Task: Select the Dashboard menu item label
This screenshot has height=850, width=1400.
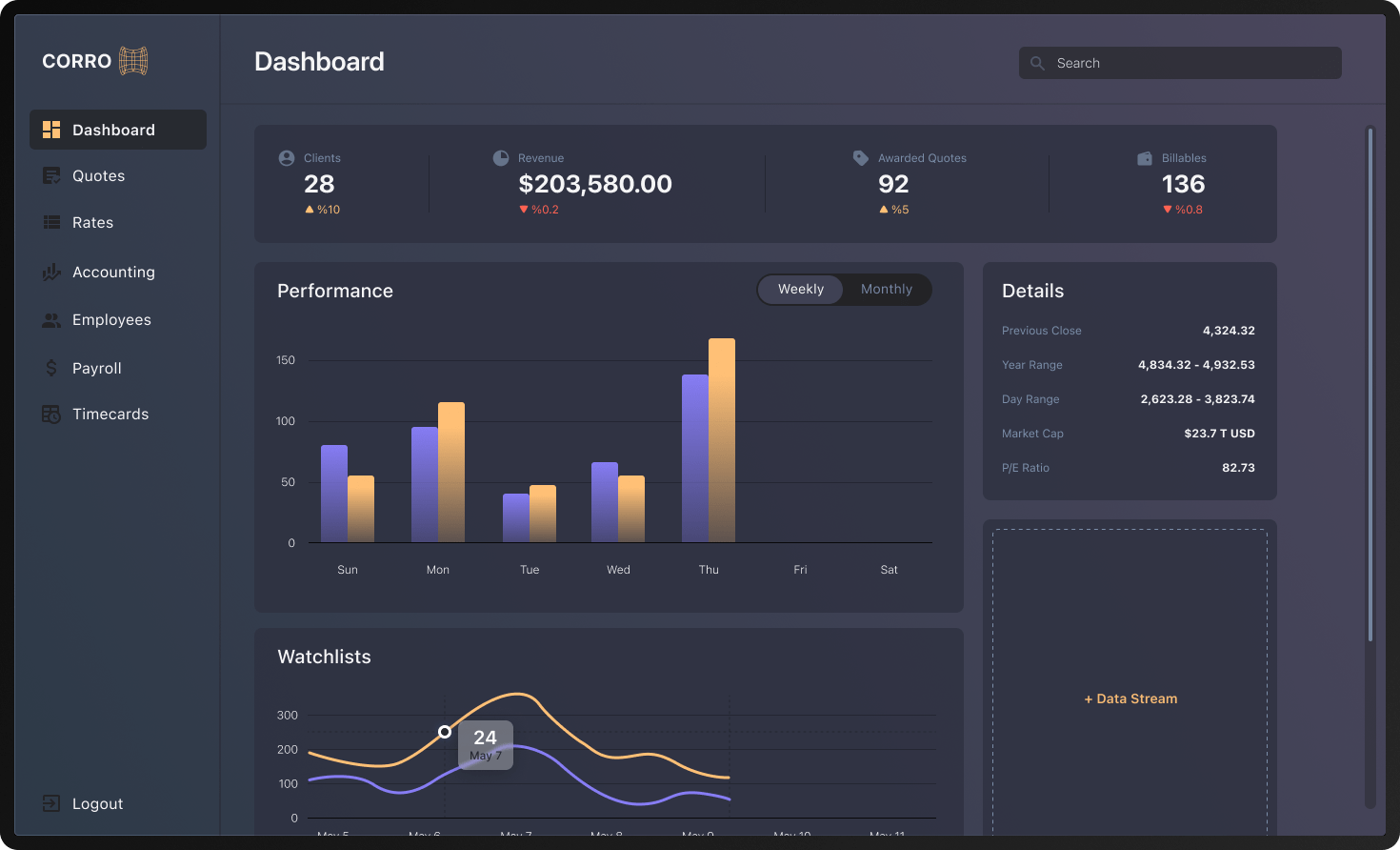Action: click(x=113, y=130)
